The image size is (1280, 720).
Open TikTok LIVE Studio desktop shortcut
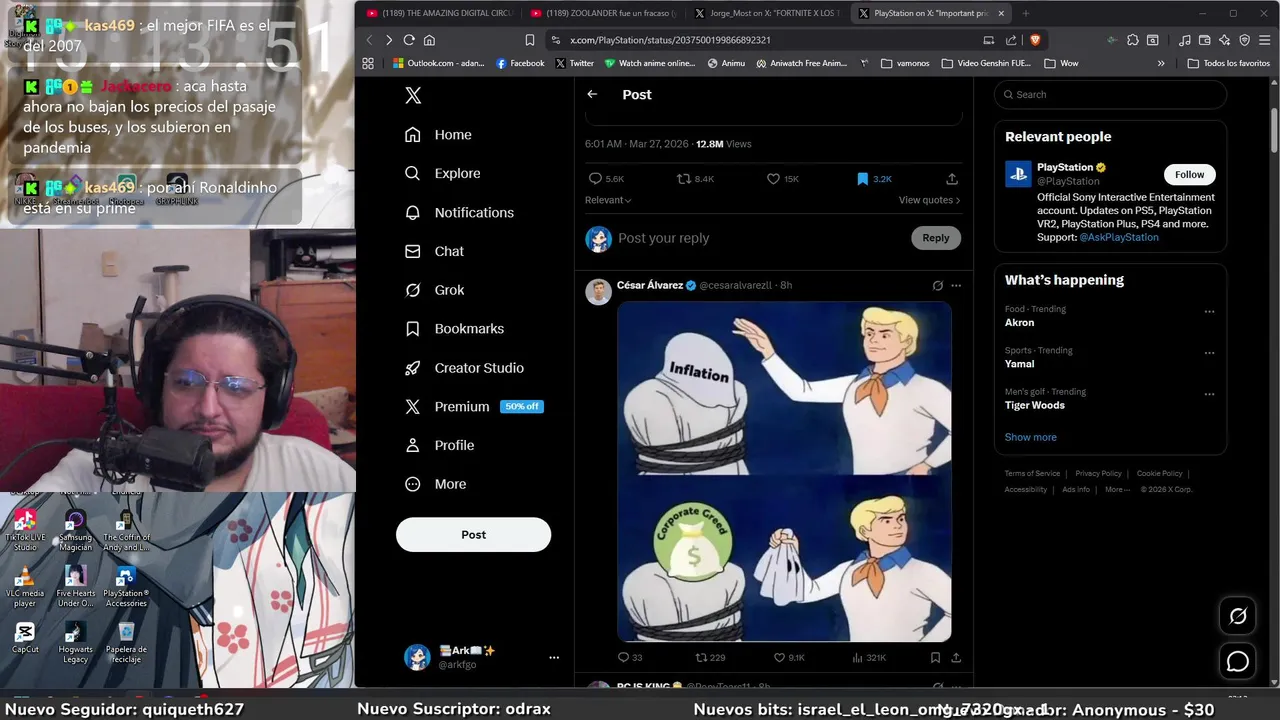pos(25,530)
